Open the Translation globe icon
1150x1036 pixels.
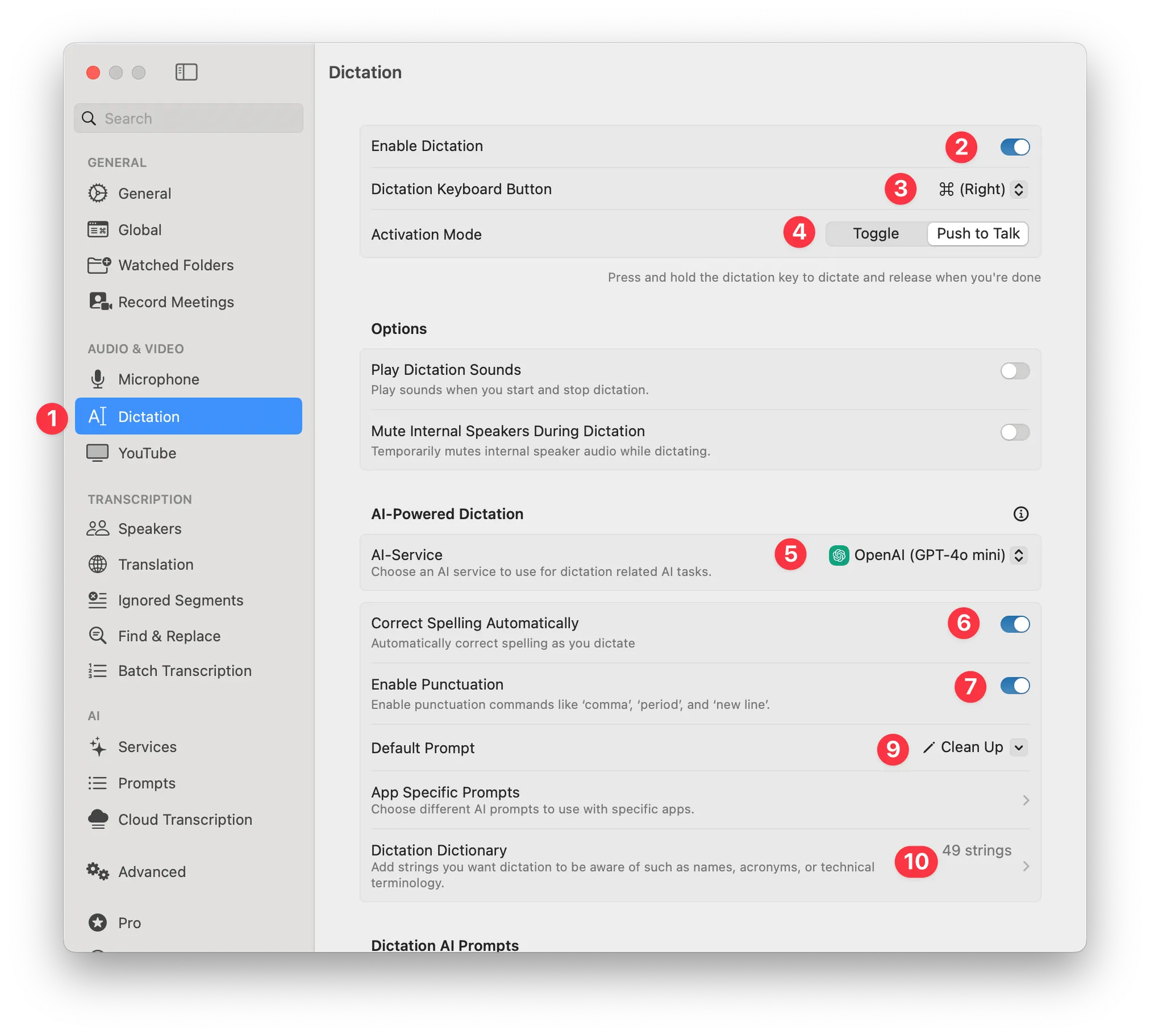click(98, 565)
